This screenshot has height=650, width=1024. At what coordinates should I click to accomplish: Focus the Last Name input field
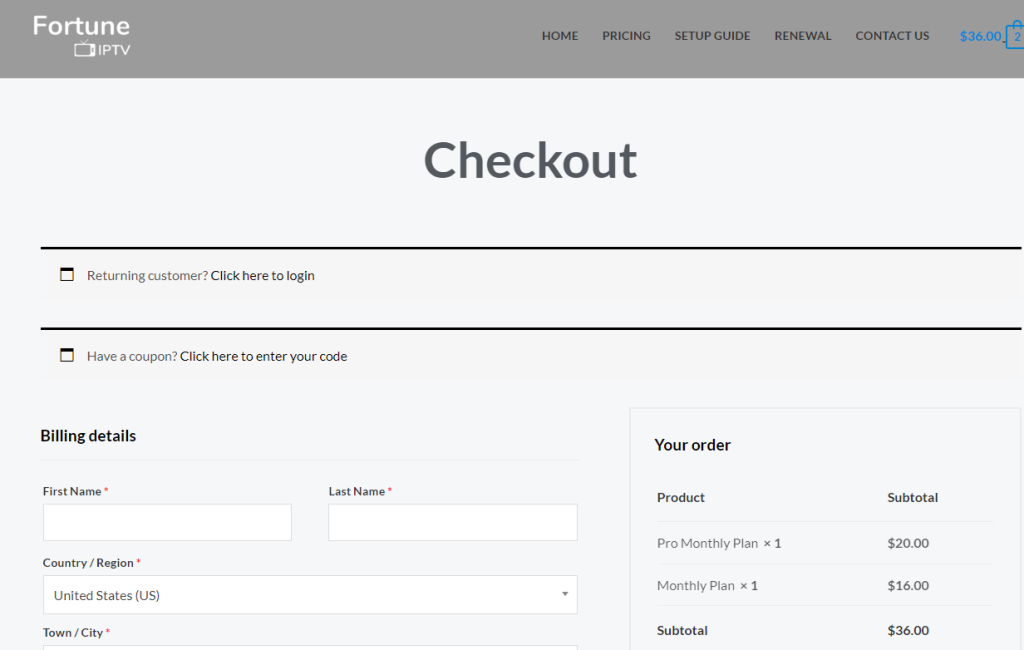point(453,522)
